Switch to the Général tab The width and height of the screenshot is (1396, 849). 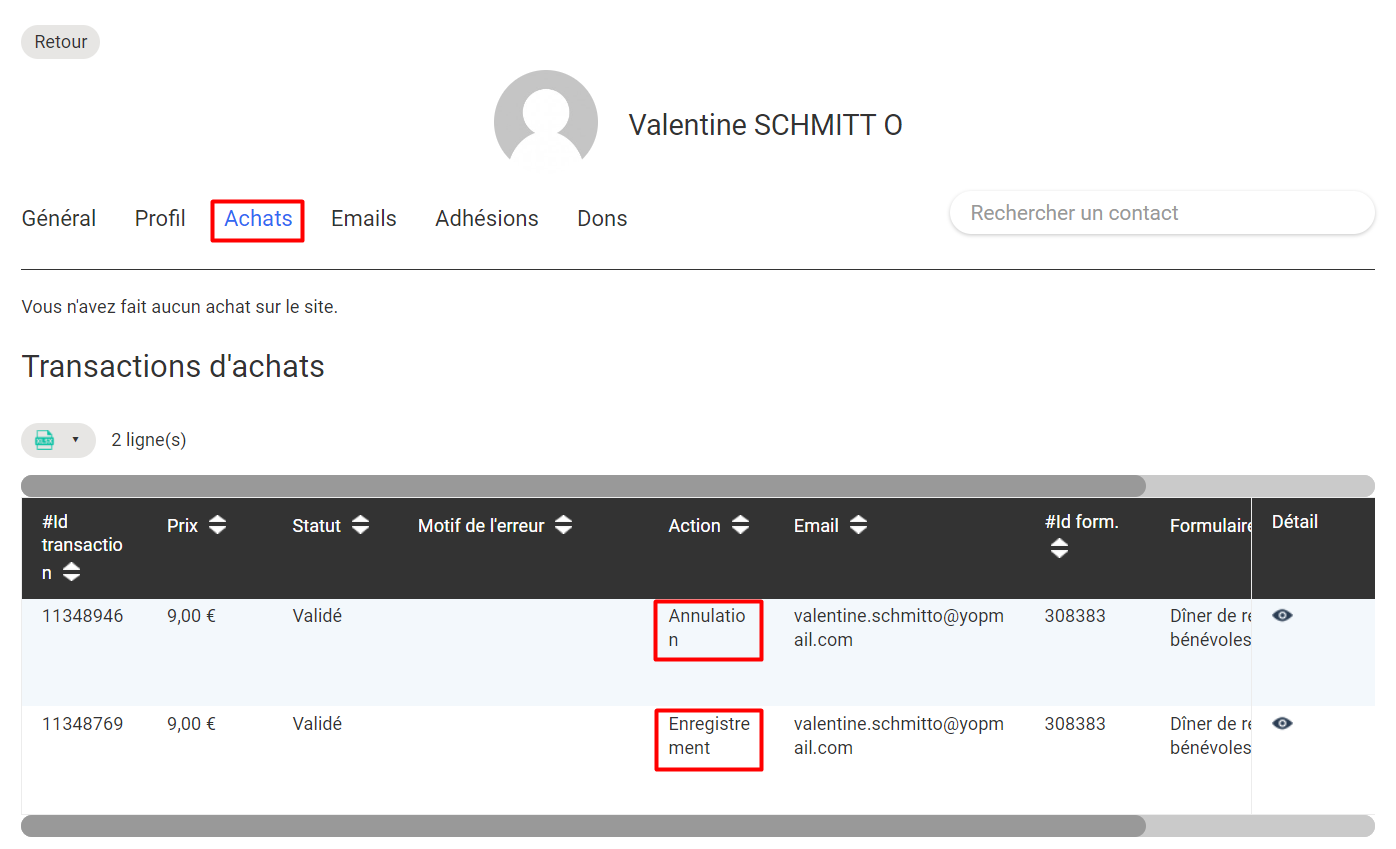pos(59,219)
